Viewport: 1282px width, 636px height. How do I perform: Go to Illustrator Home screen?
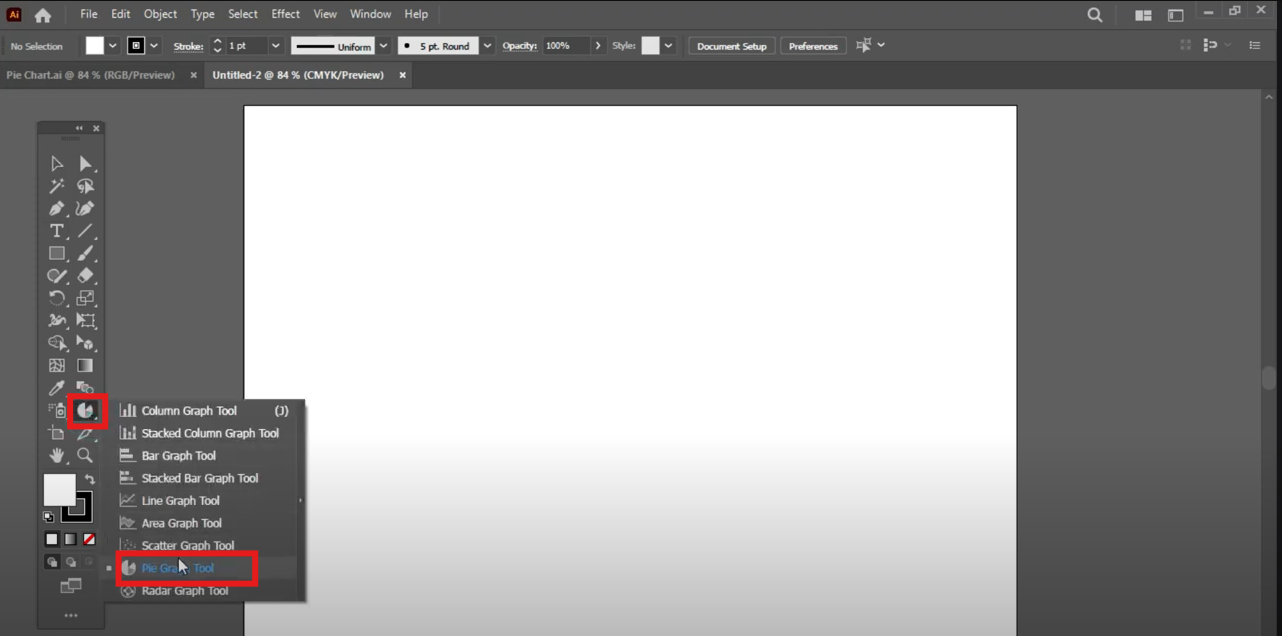pos(42,15)
